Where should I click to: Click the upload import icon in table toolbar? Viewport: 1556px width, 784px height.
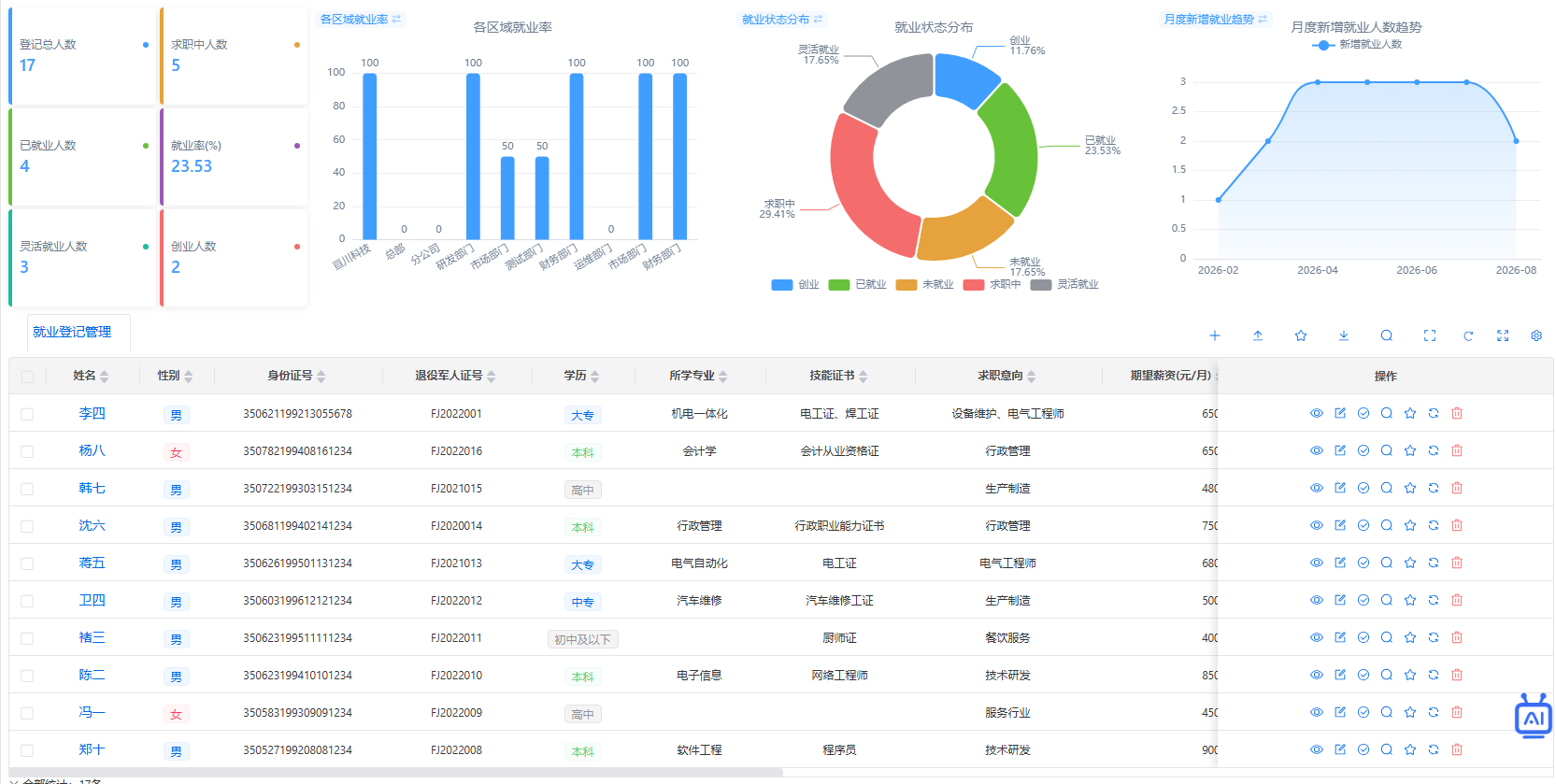tap(1258, 335)
